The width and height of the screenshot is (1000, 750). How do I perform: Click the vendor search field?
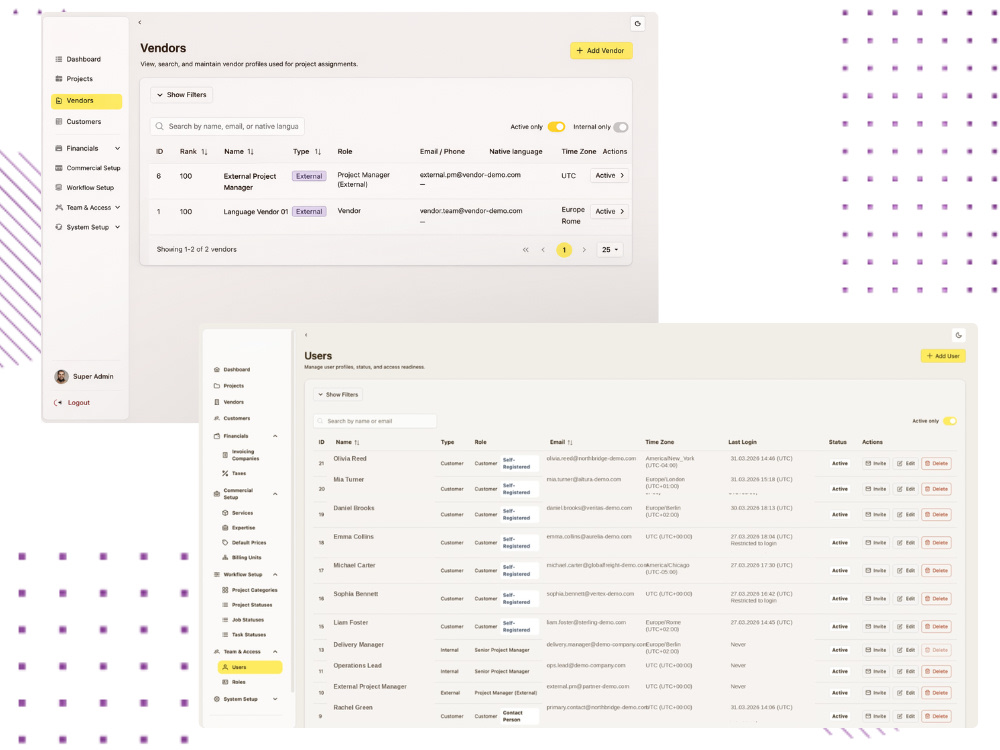[227, 126]
